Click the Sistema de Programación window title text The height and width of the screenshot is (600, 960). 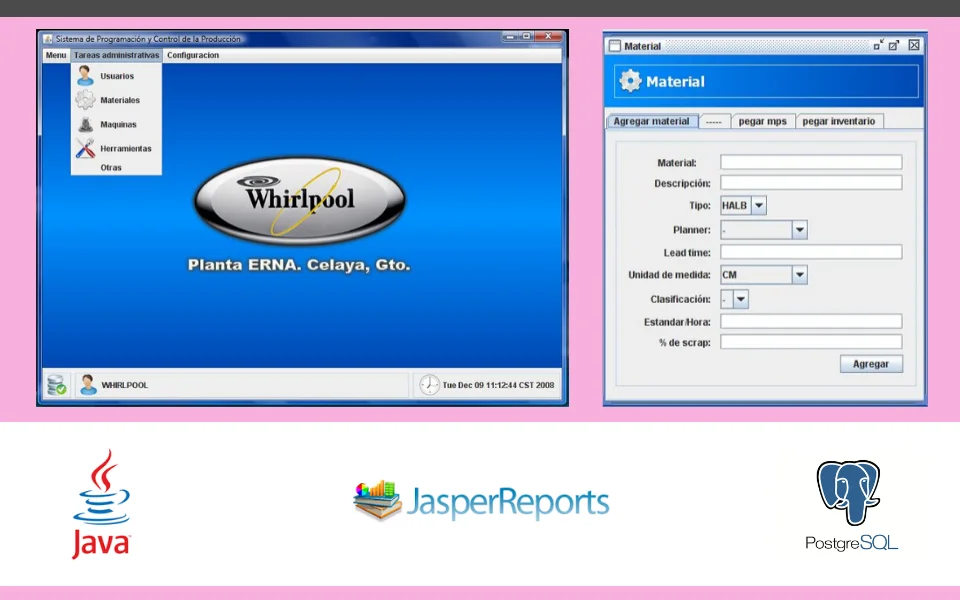[148, 39]
